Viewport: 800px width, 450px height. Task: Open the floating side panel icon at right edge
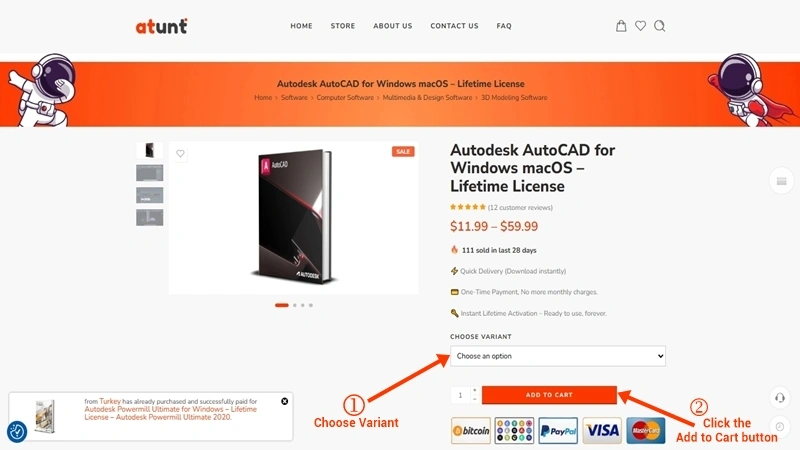[x=781, y=181]
